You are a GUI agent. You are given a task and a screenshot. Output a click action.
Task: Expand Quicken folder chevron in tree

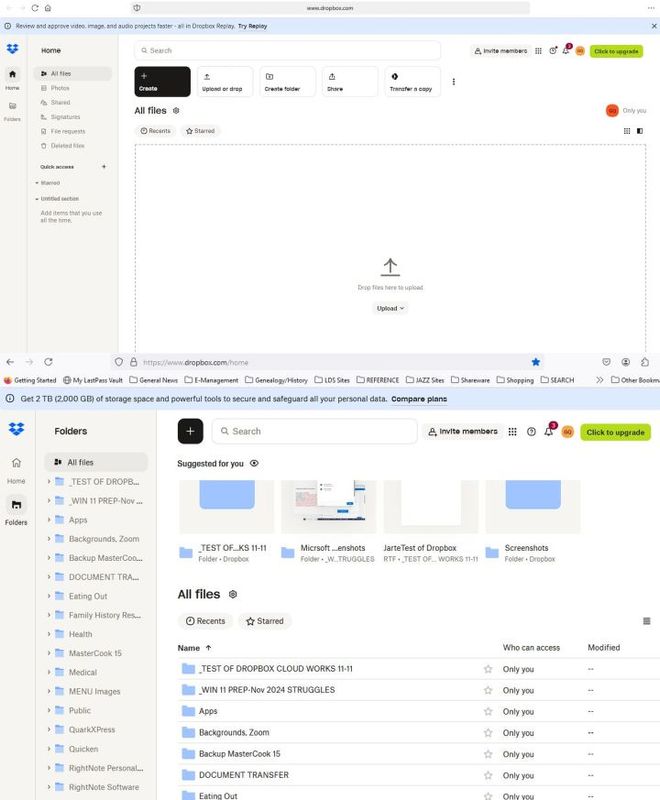click(49, 748)
